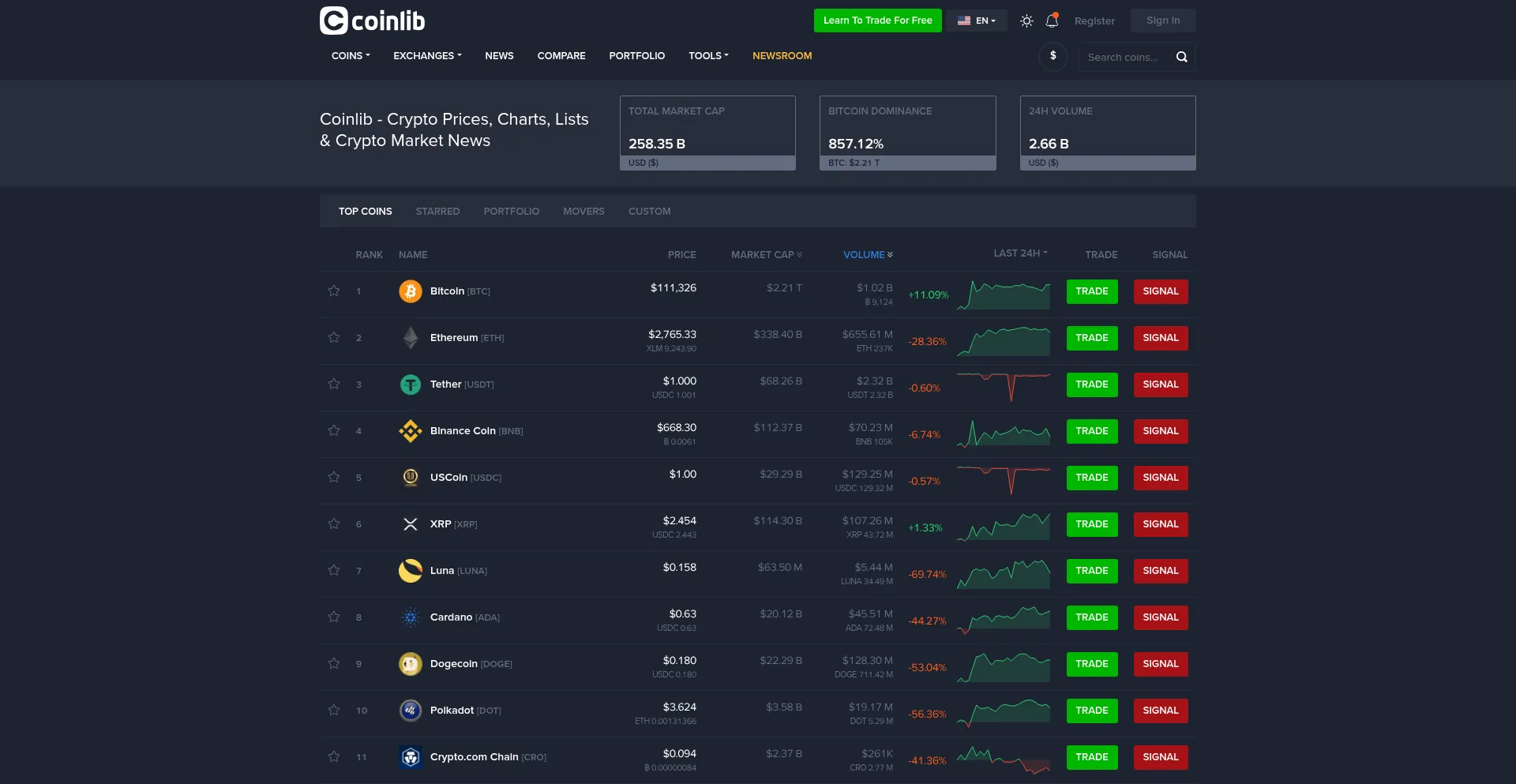Click TRADE button for Bitcoin
1516x784 pixels.
point(1092,291)
